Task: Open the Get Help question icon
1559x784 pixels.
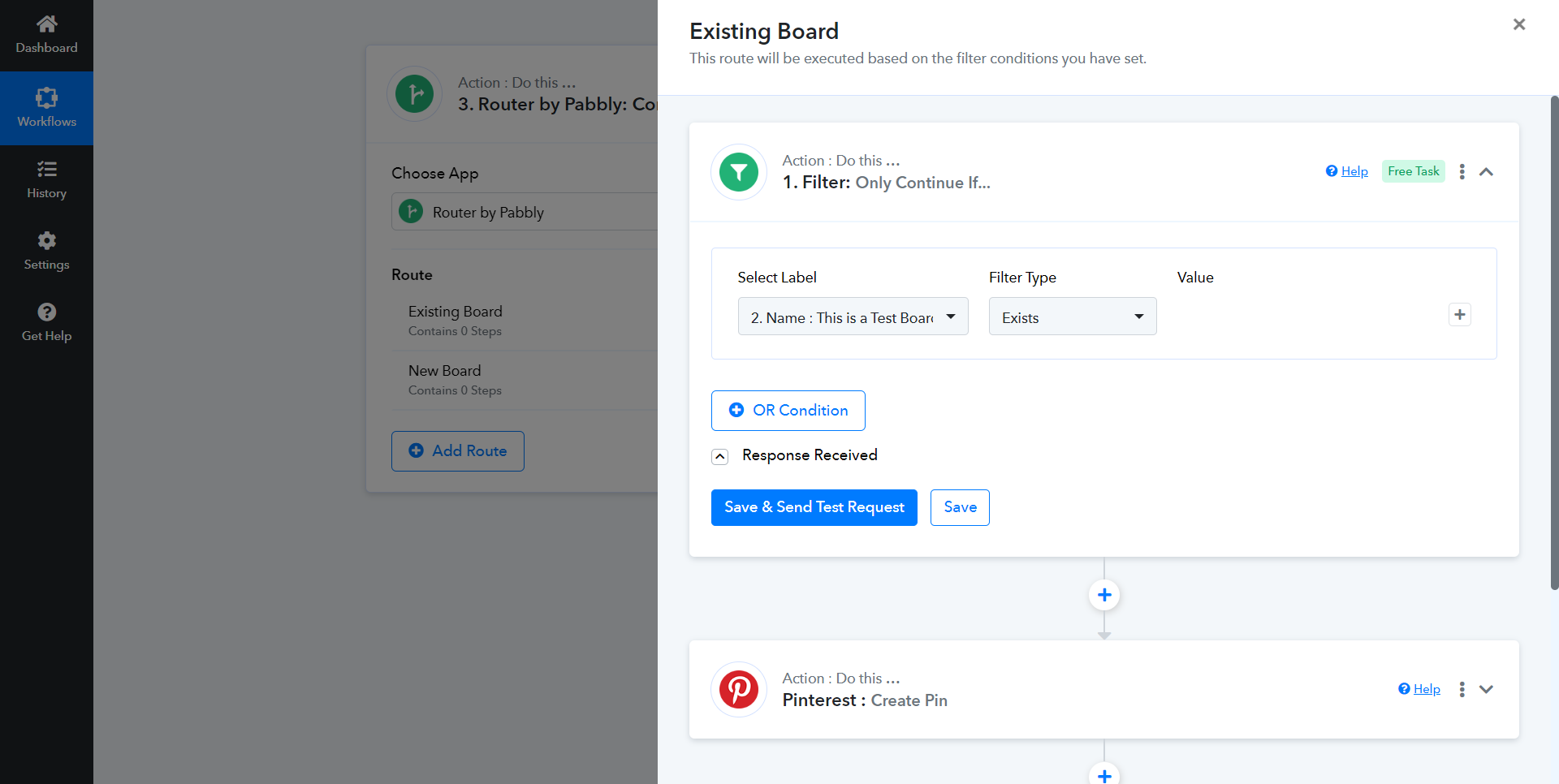Action: tap(46, 312)
